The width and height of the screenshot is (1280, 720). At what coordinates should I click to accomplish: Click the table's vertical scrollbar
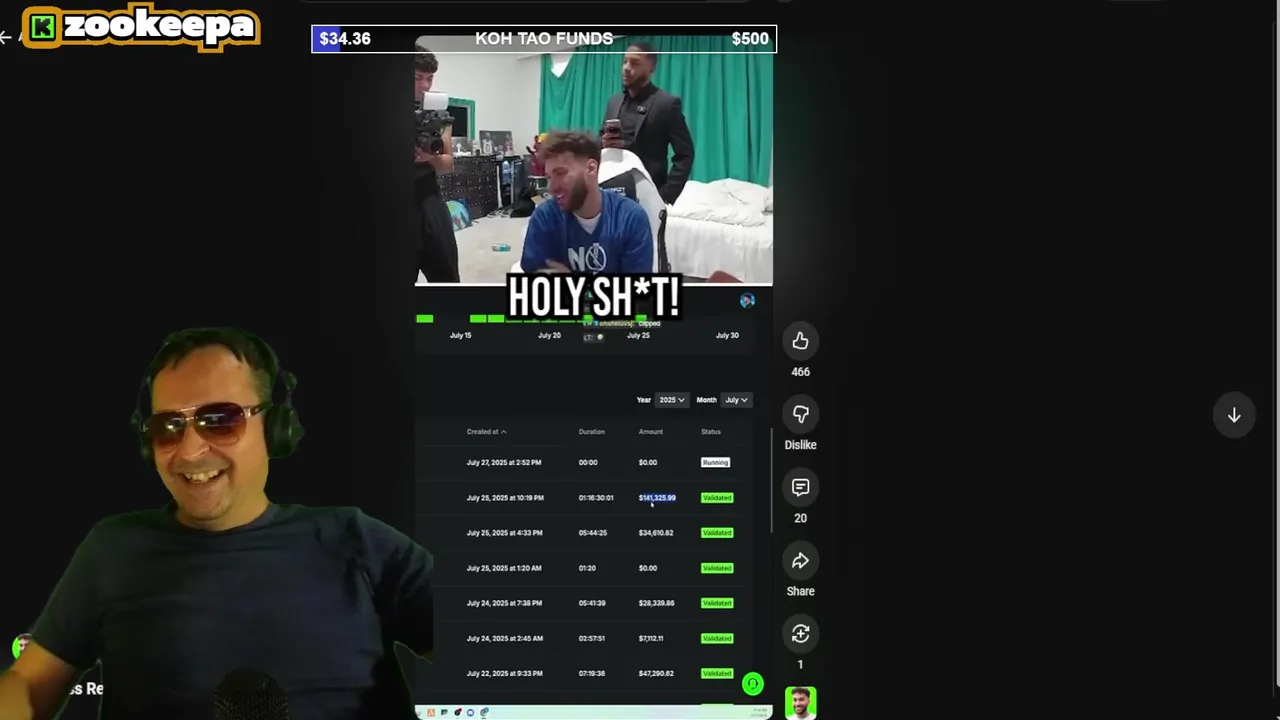coord(770,480)
